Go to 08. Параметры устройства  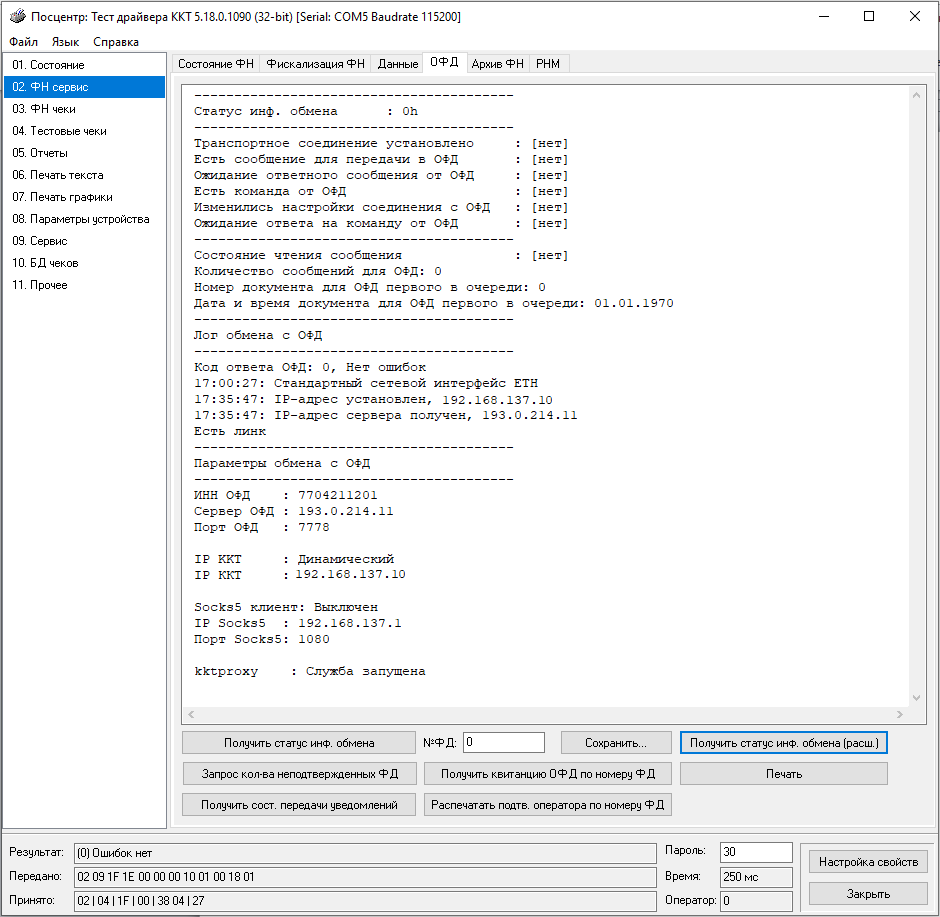point(80,219)
